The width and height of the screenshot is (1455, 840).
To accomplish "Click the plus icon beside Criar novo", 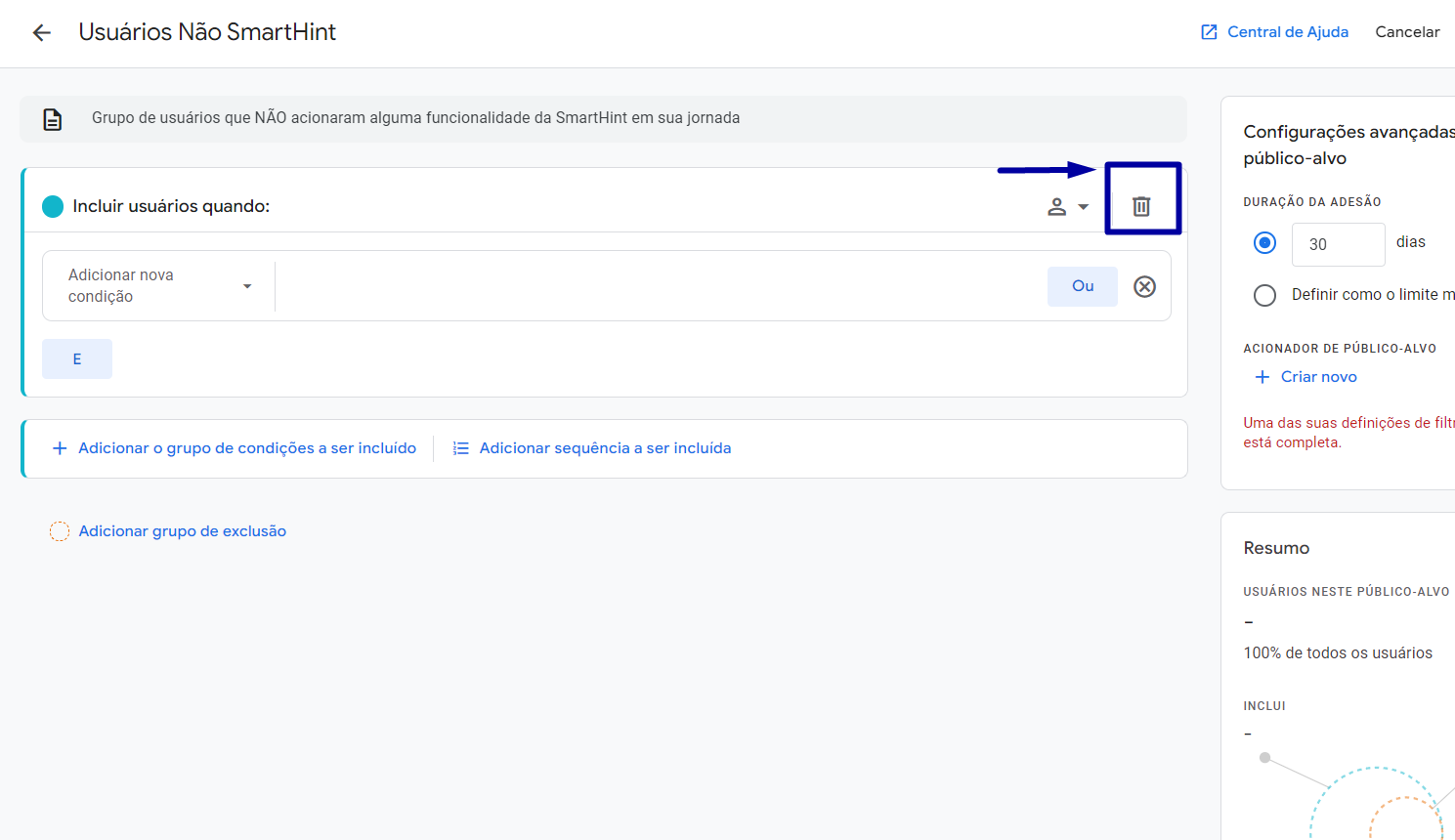I will click(x=1262, y=377).
